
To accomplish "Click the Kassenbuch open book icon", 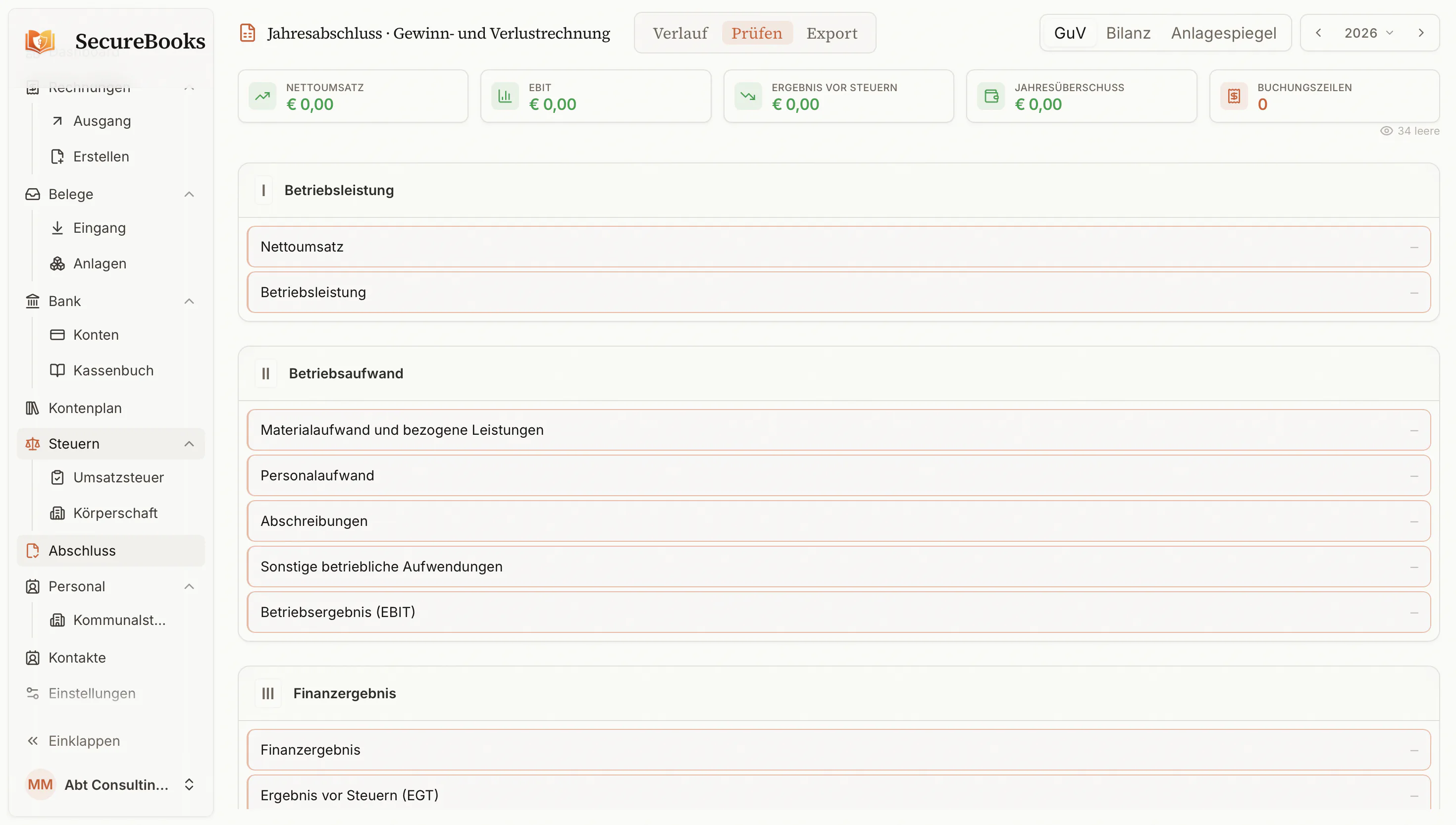I will coord(57,370).
